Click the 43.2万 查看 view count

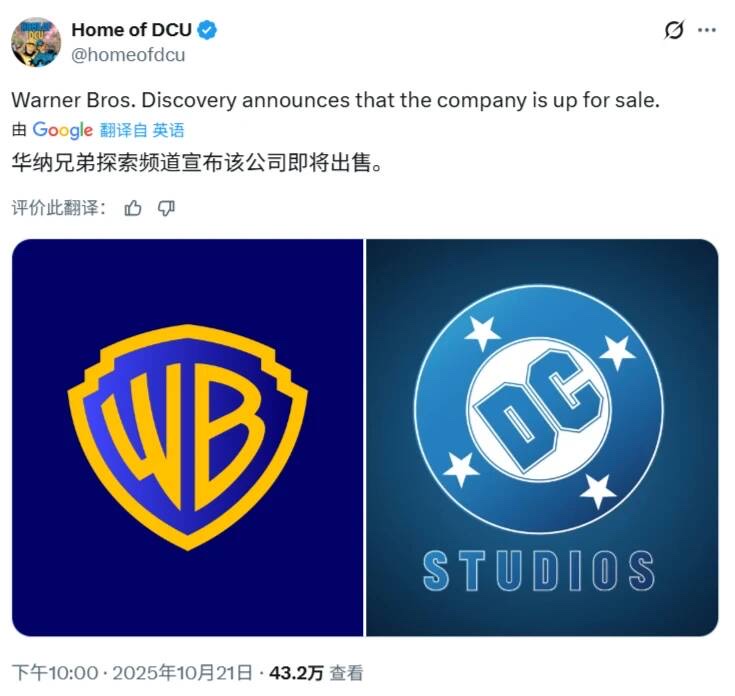point(316,673)
